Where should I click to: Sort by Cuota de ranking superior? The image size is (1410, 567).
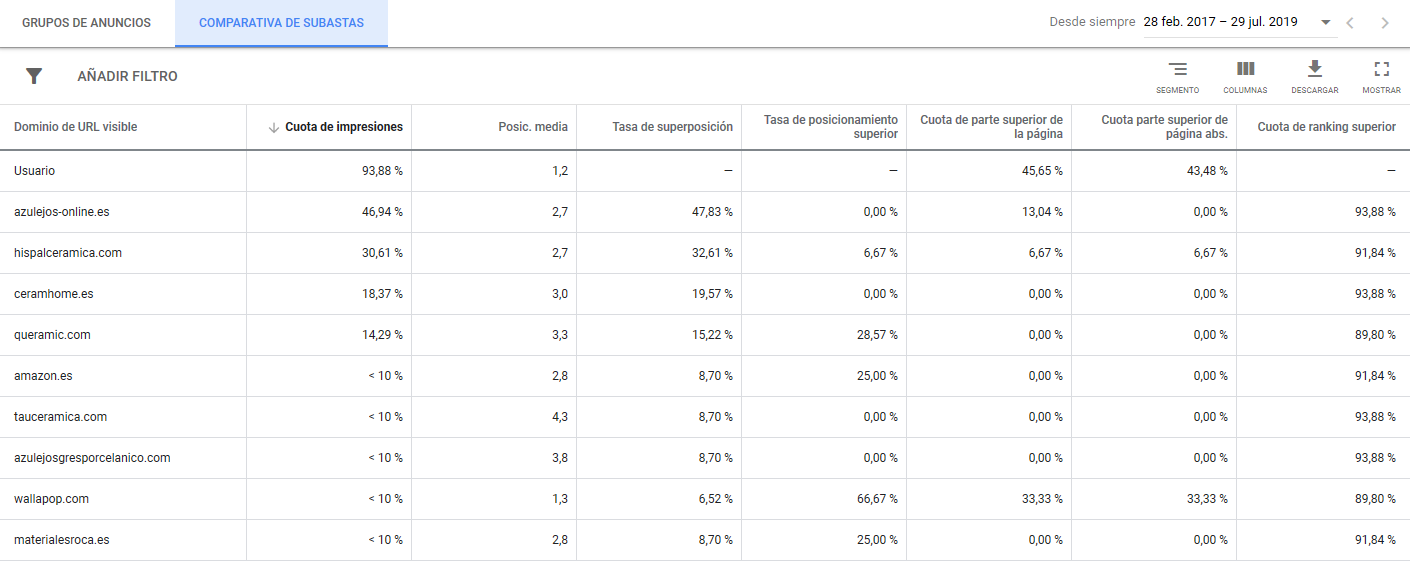click(x=1326, y=127)
